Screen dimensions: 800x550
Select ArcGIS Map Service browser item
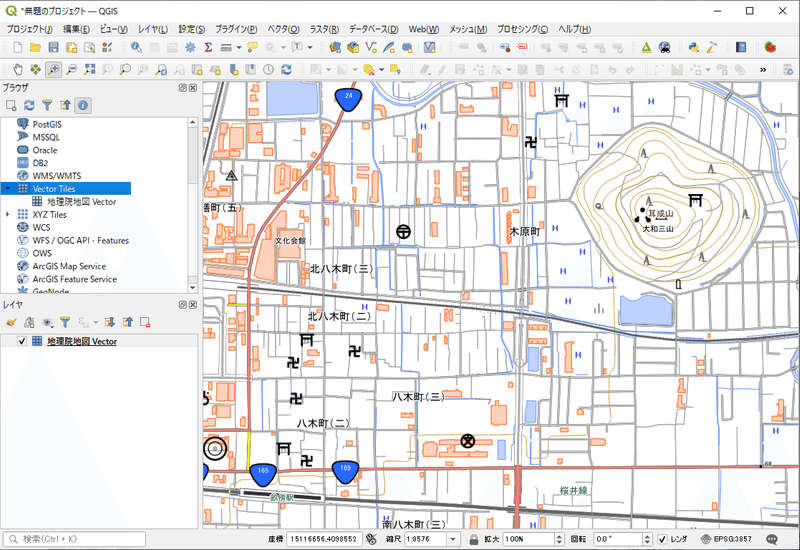69,266
